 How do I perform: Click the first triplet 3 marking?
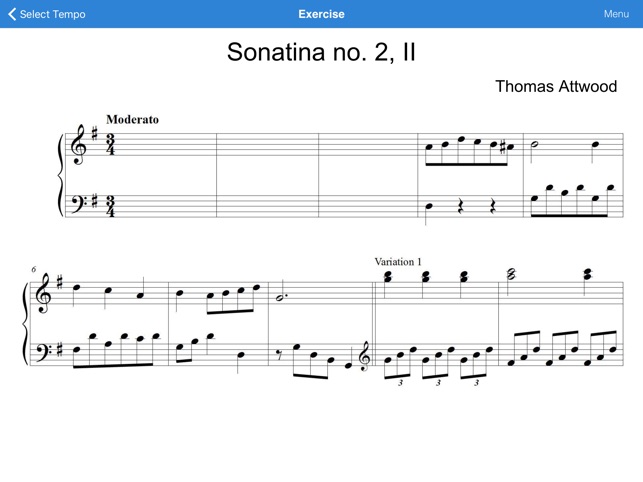point(400,383)
